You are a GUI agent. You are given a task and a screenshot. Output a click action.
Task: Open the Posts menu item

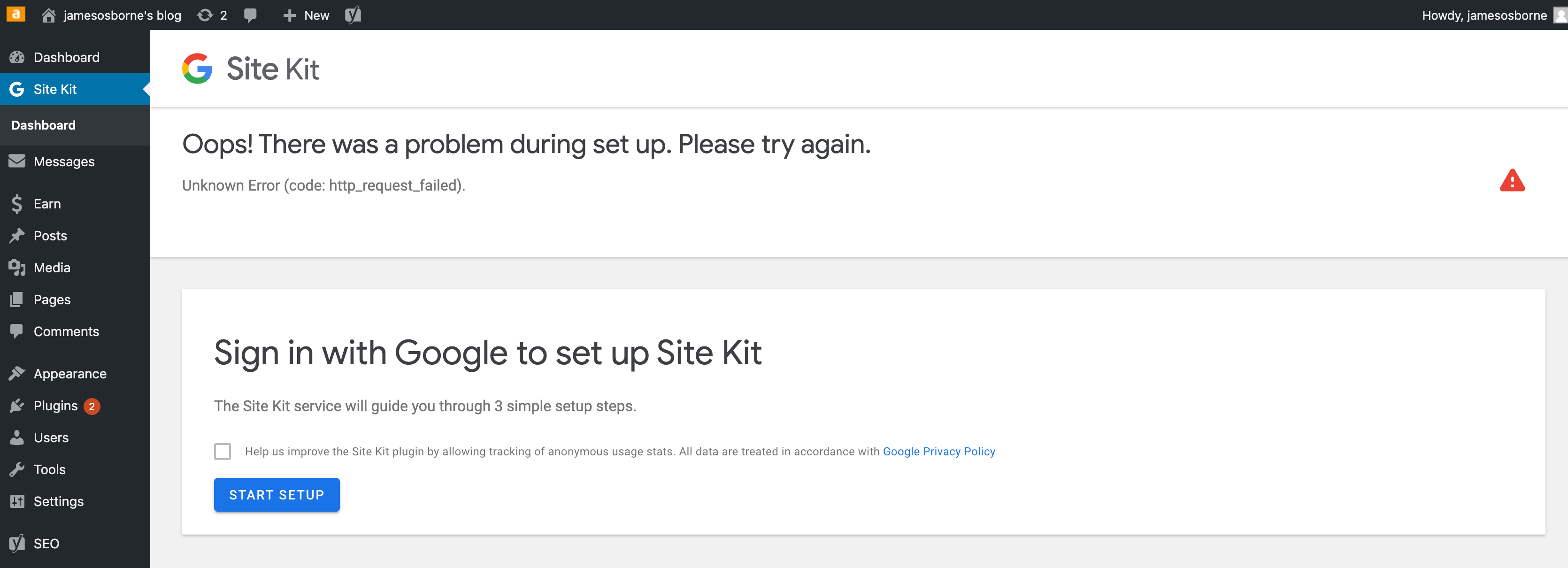coord(75,236)
